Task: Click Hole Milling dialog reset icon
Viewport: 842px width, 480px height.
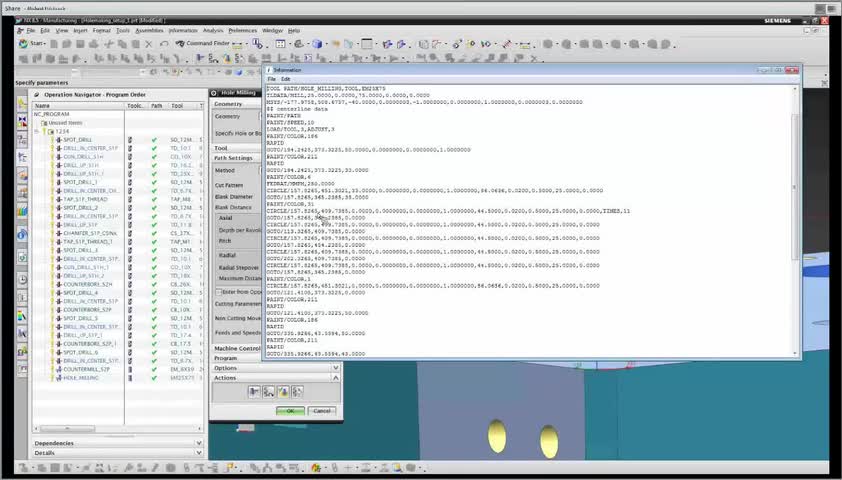Action: pyautogui.click(x=214, y=93)
